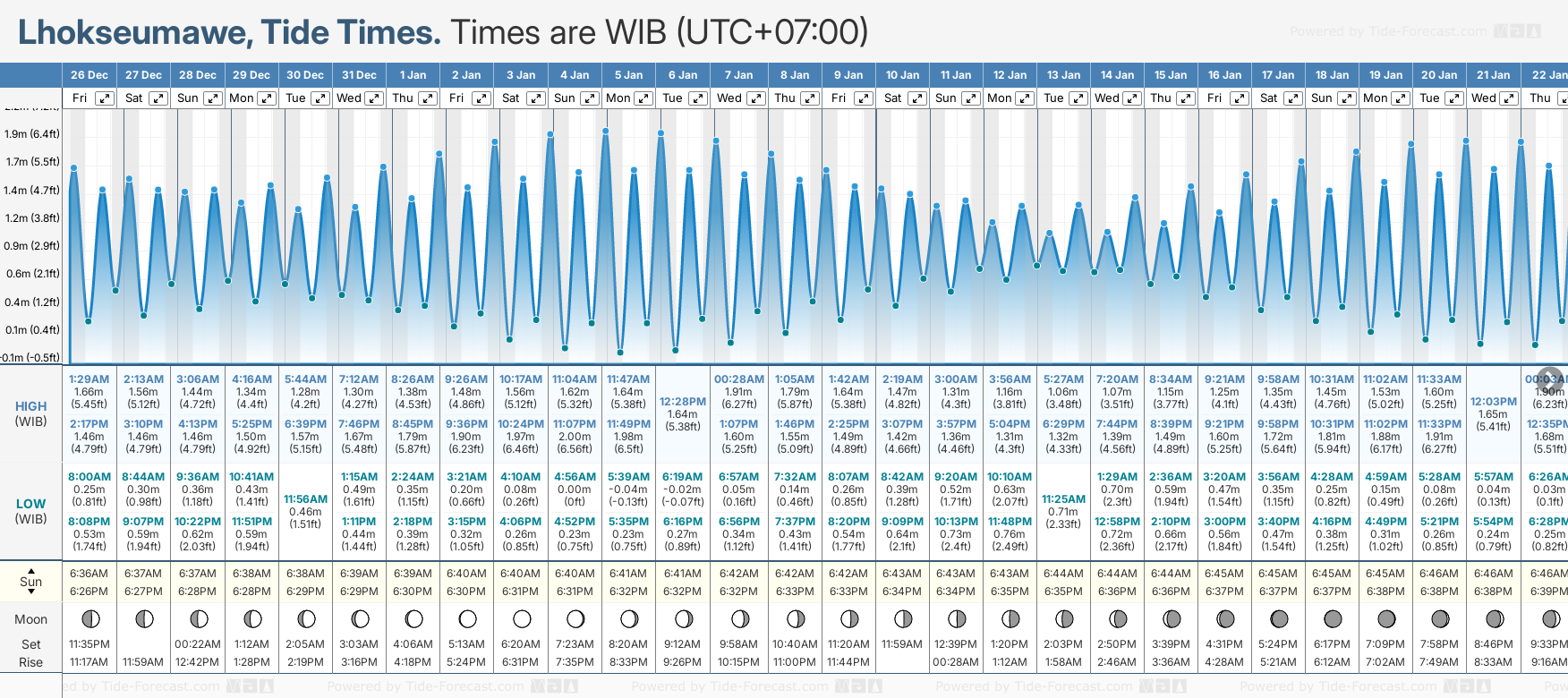This screenshot has height=698, width=1568.
Task: Click the 12:28PM high tide on 6 Jan
Action: (x=683, y=402)
